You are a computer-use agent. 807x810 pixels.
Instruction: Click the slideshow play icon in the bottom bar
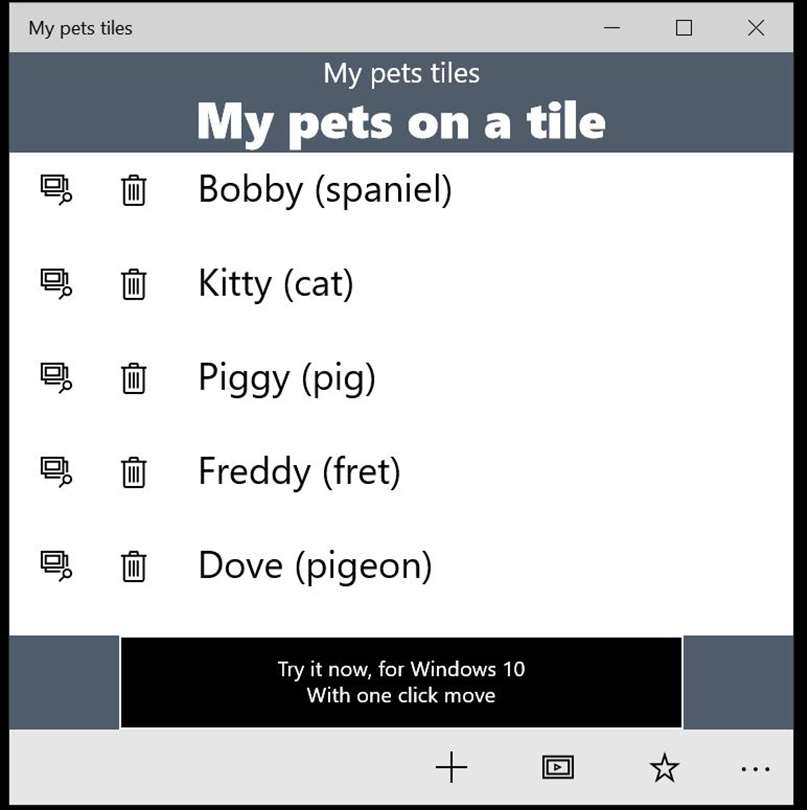coord(557,767)
